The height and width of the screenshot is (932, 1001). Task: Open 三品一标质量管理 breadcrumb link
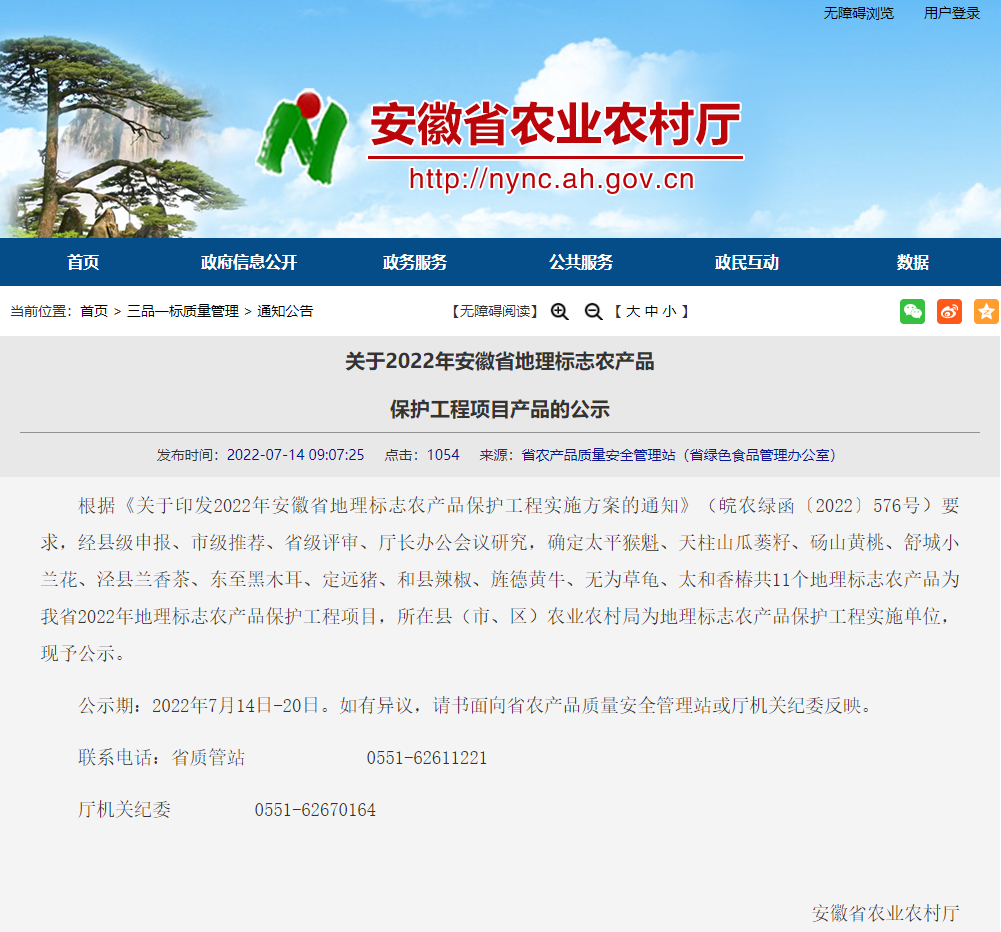tap(183, 312)
